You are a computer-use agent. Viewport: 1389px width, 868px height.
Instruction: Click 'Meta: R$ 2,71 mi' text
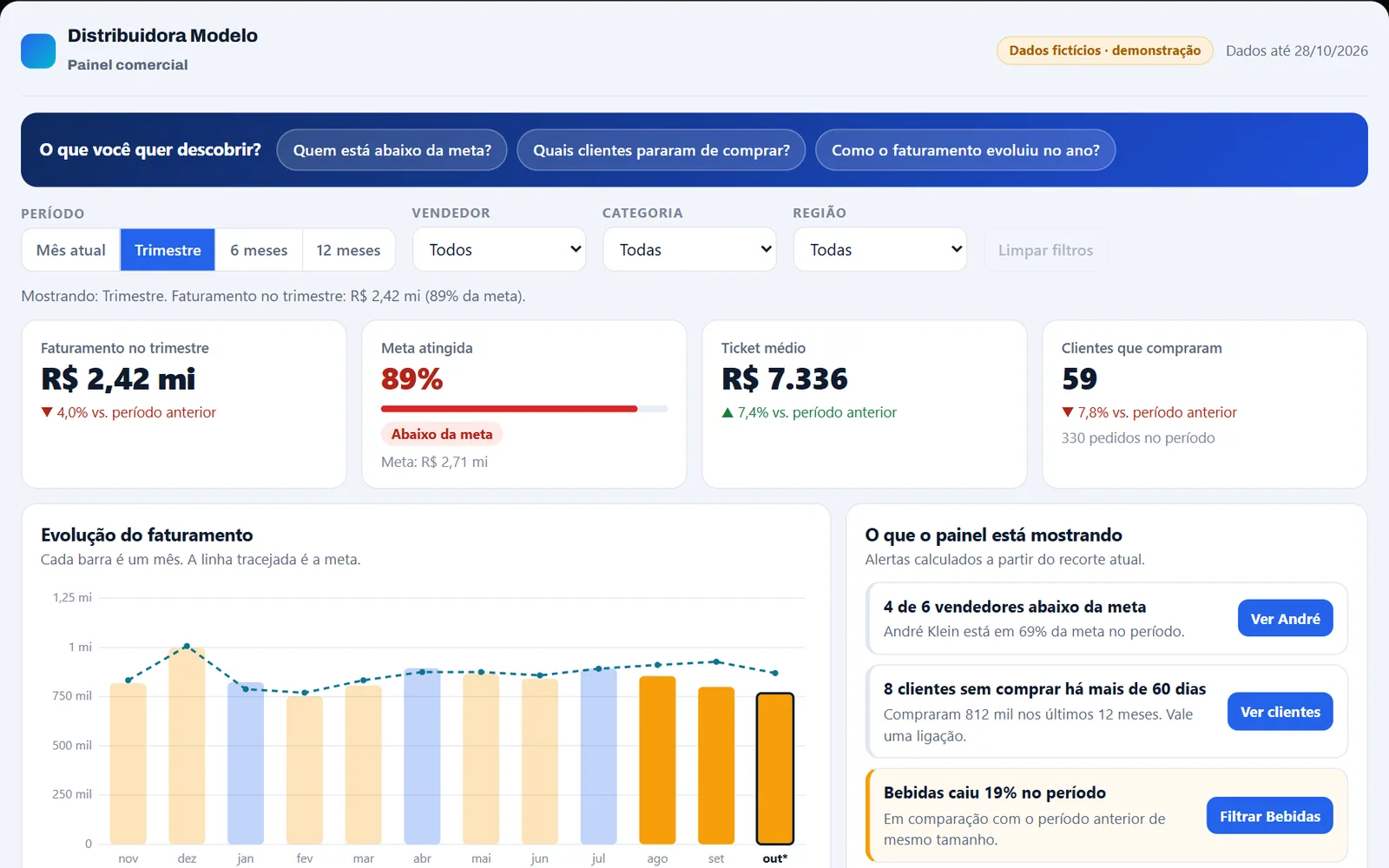[x=434, y=462]
